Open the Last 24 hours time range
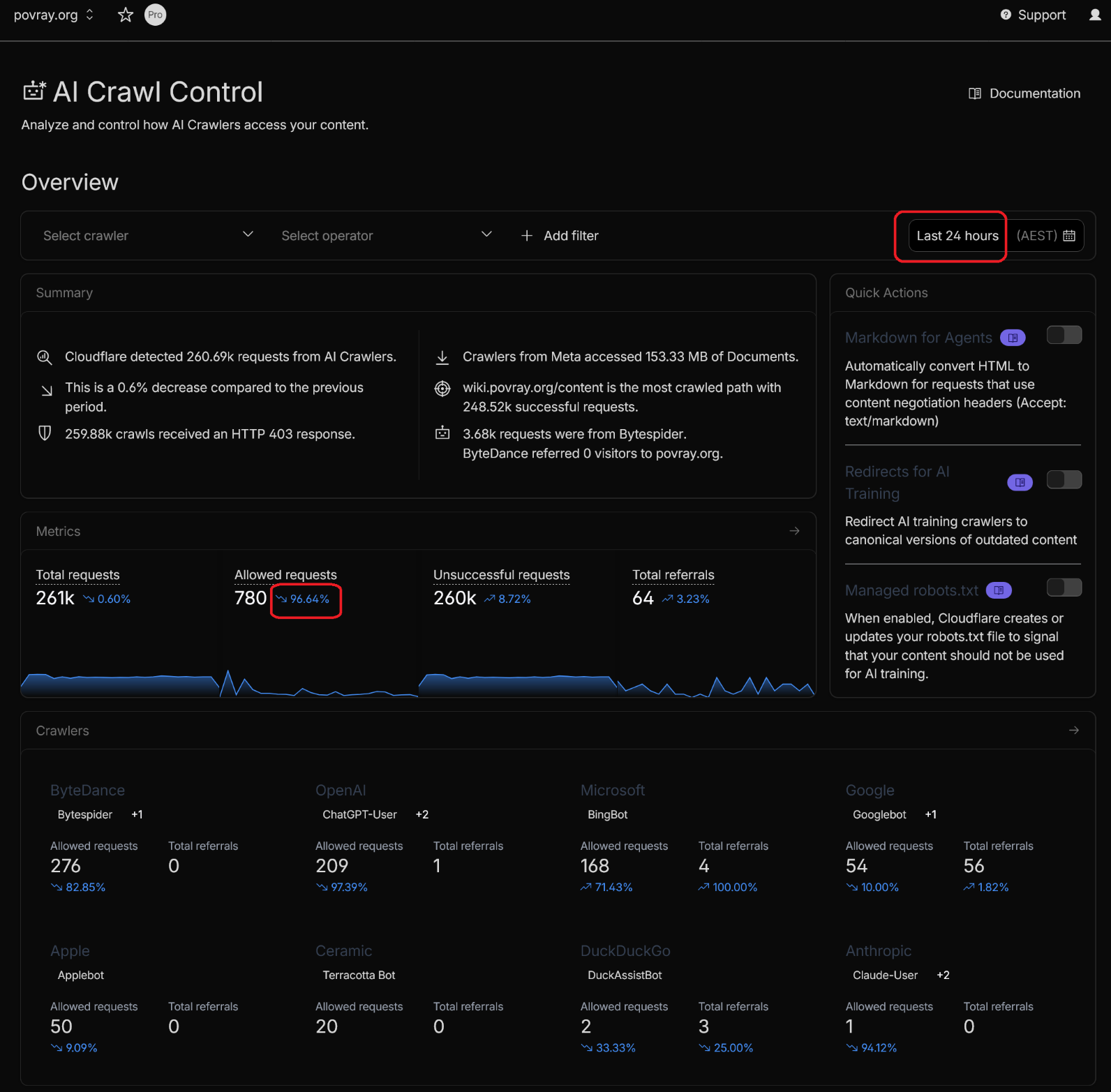The image size is (1111, 1092). coord(957,236)
